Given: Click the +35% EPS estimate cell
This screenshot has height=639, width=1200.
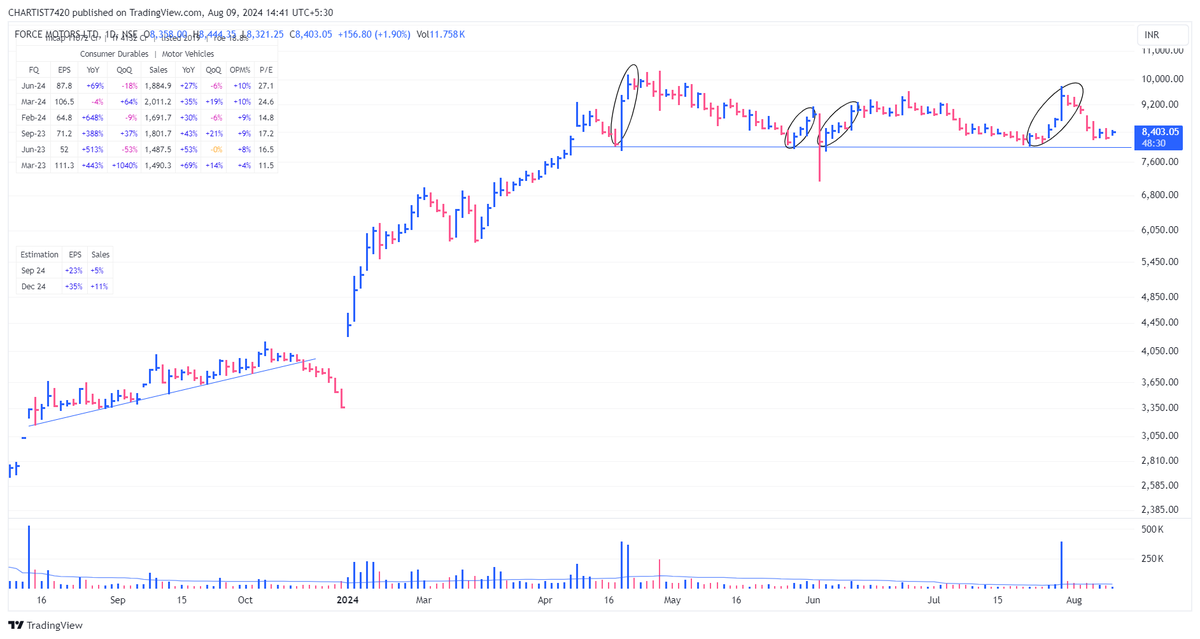Looking at the screenshot, I should pos(74,286).
